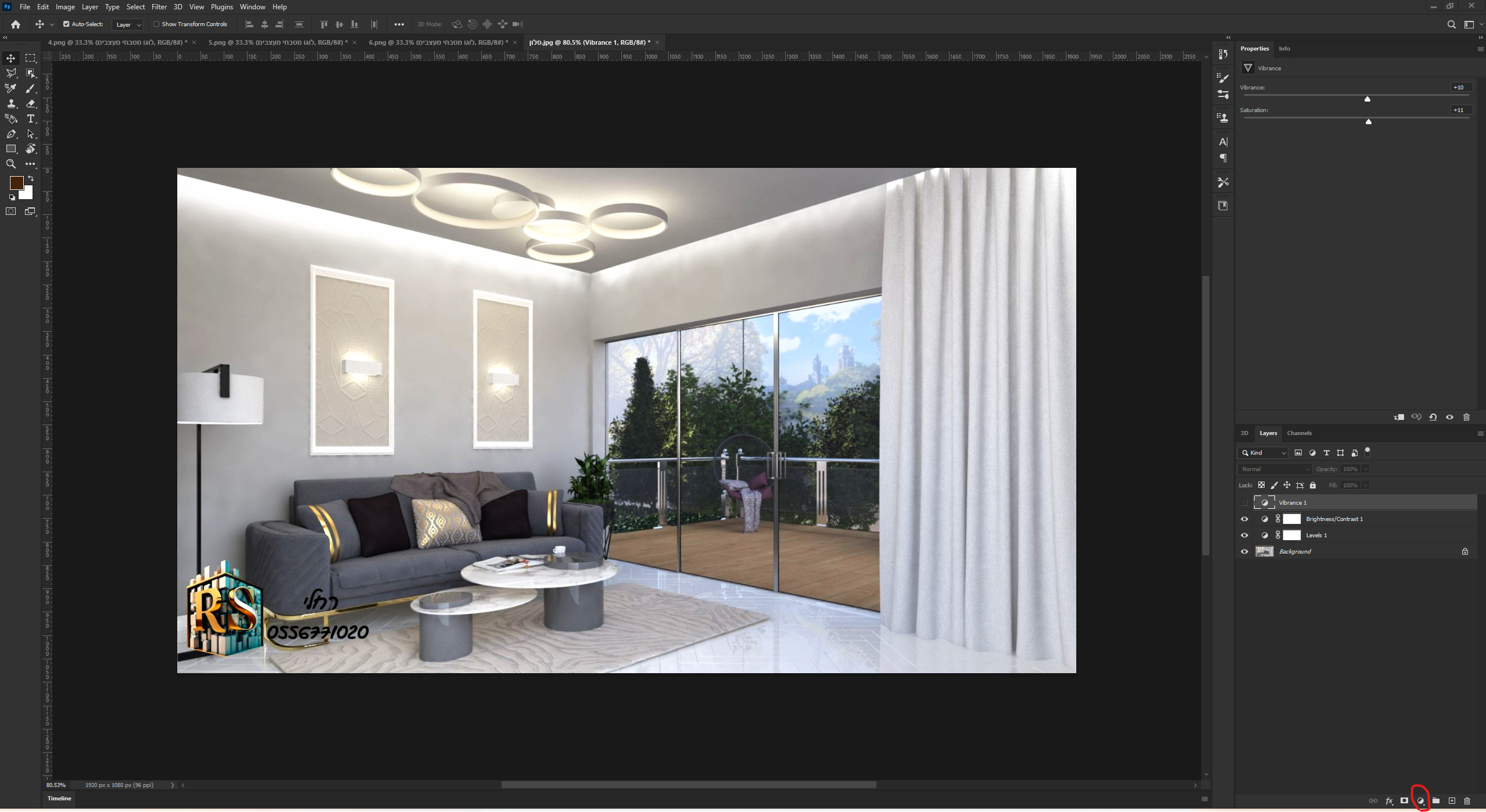1486x812 pixels.
Task: Click the delete layer trash icon
Action: coord(1467,801)
